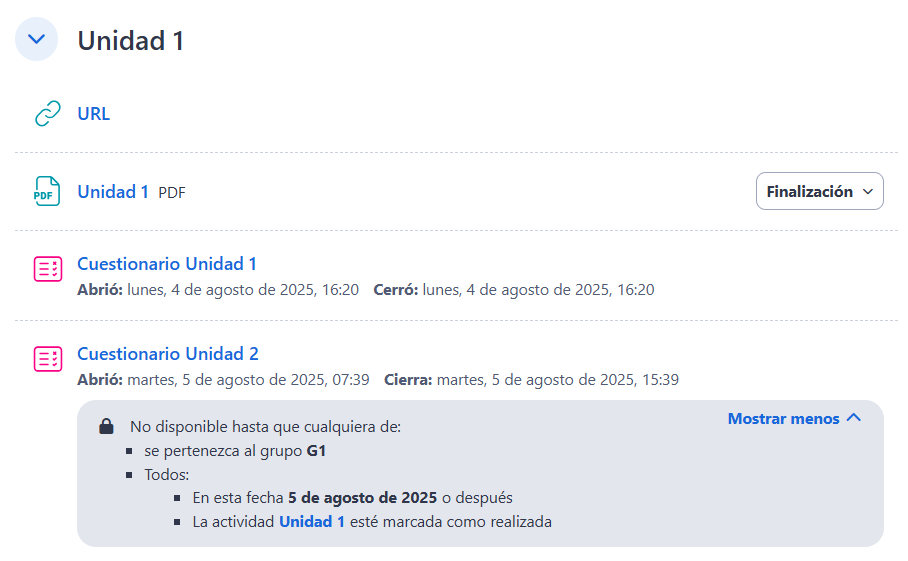Screen dimensions: 908x561
Task: Click the PDF file icon
Action: click(x=47, y=191)
